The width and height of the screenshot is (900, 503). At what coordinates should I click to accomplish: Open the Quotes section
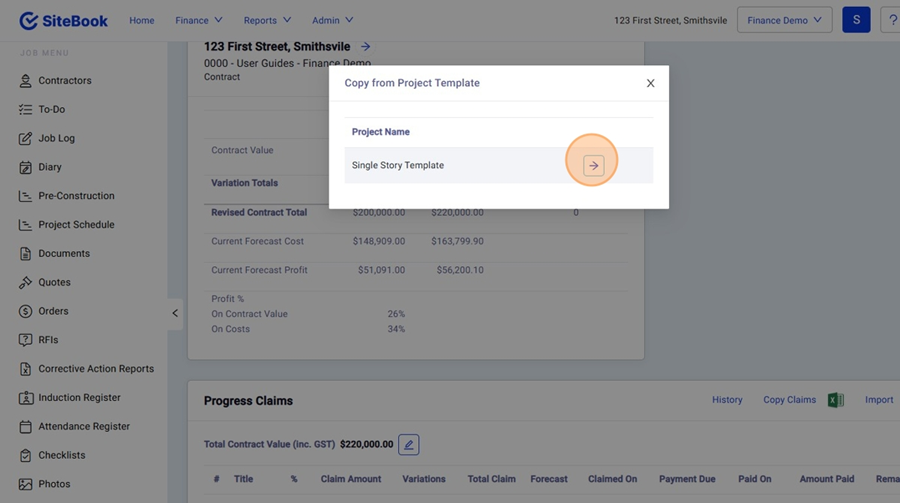point(54,283)
